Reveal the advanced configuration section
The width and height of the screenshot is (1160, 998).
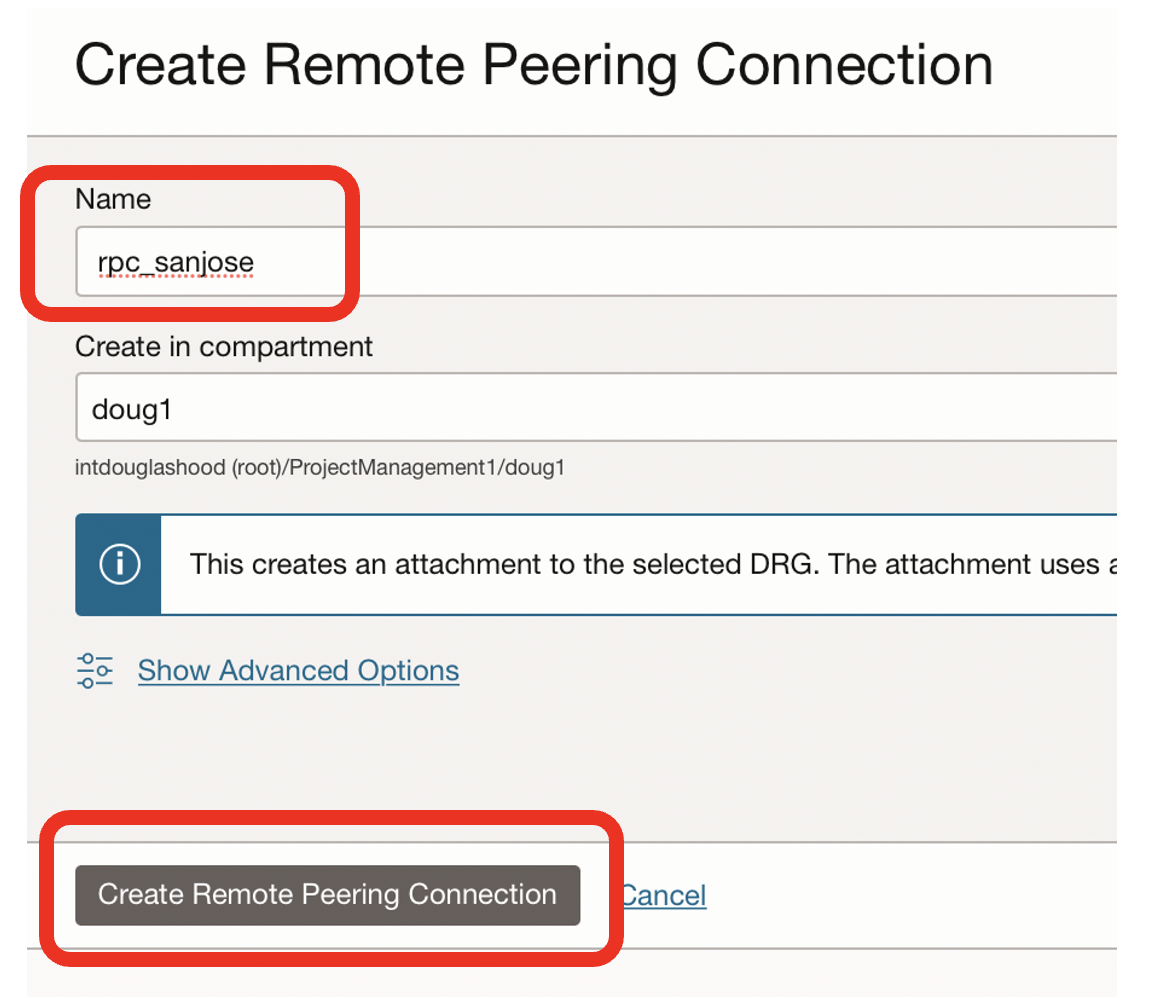tap(298, 670)
